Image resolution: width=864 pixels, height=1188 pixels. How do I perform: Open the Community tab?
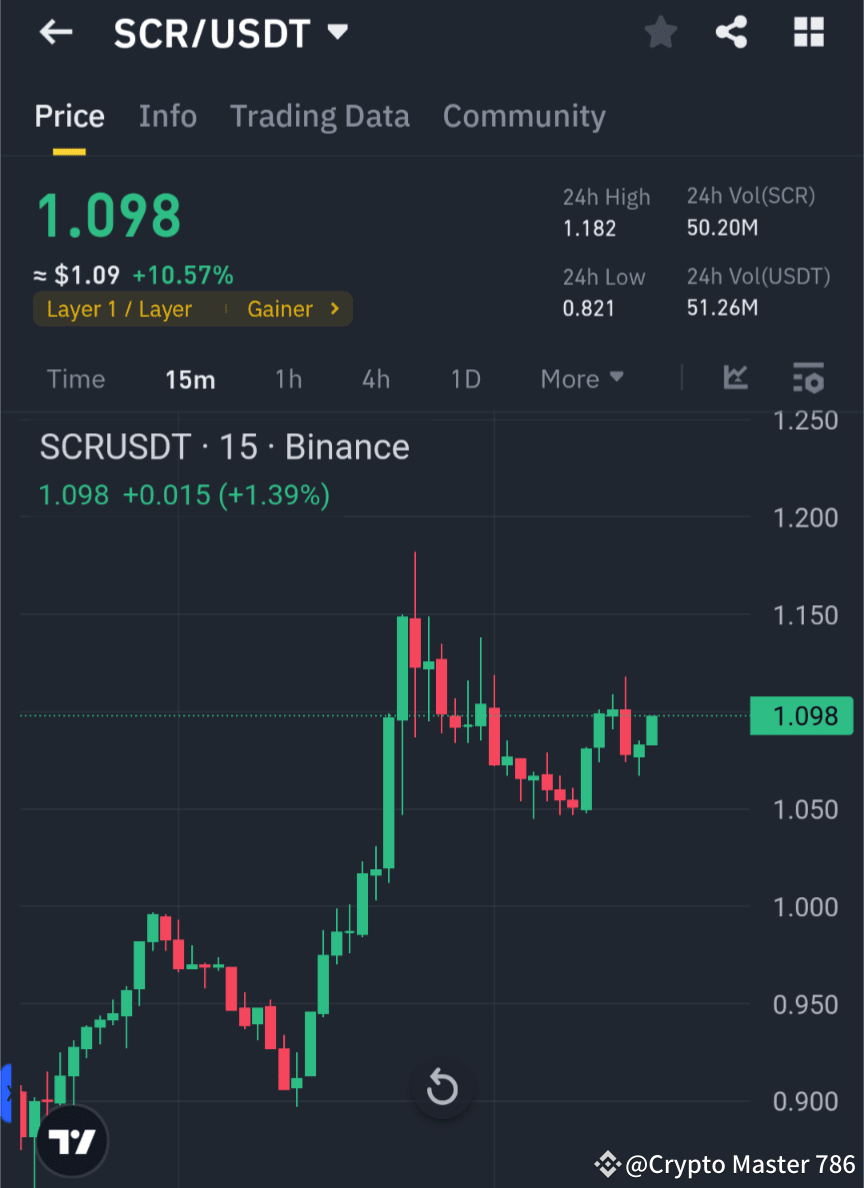point(524,116)
